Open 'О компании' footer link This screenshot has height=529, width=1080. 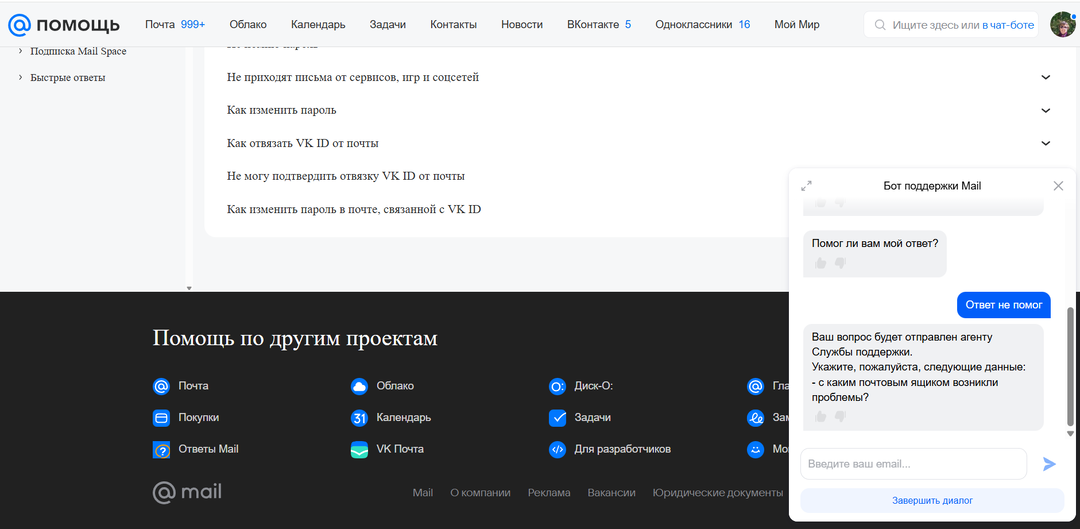pyautogui.click(x=480, y=493)
